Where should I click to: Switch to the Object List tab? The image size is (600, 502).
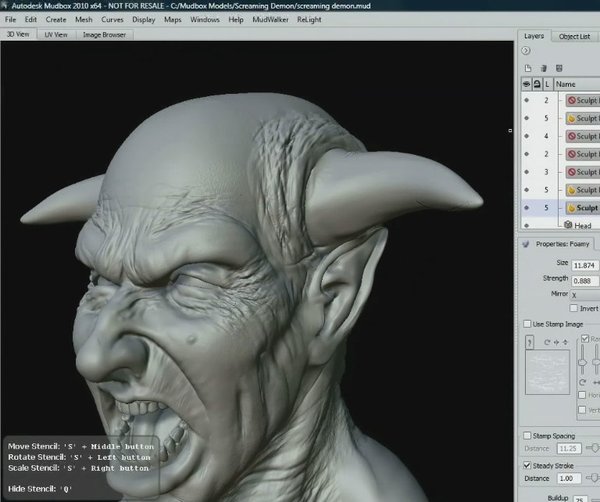(x=574, y=36)
